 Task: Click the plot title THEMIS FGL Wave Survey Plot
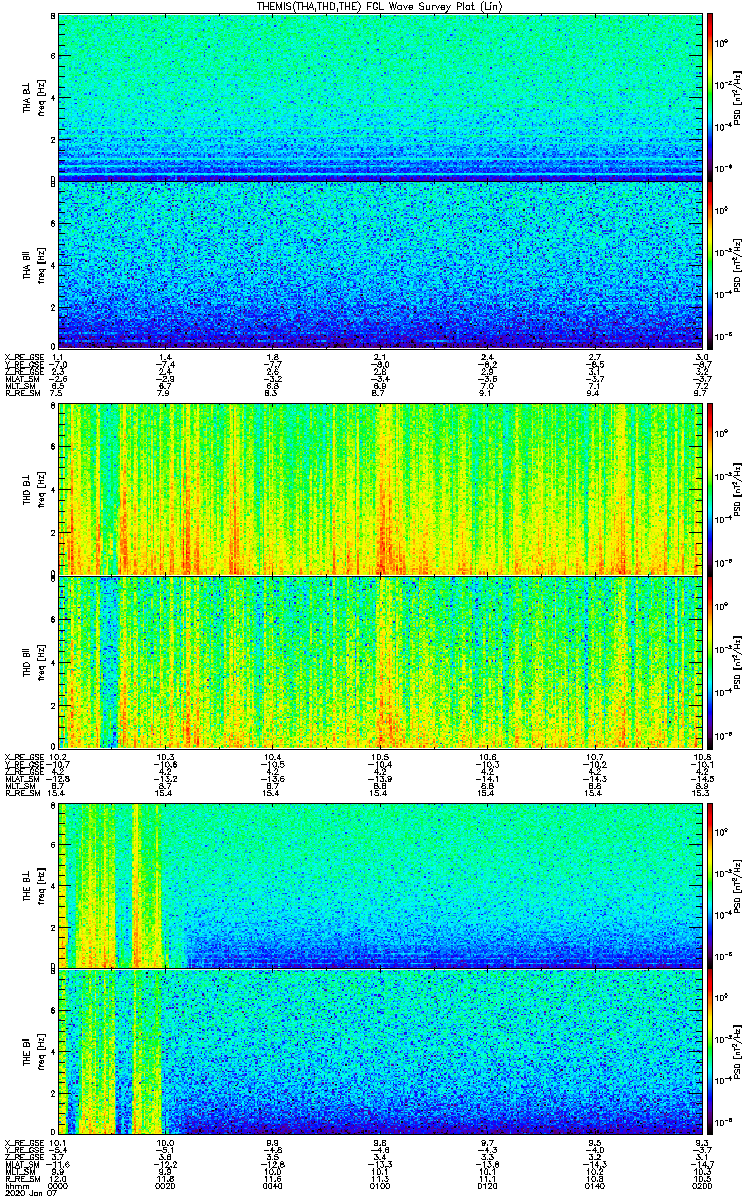click(382, 6)
